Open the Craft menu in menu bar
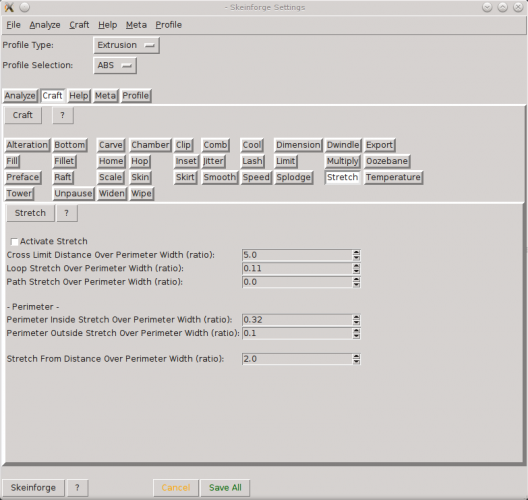This screenshot has width=528, height=500. click(x=79, y=25)
